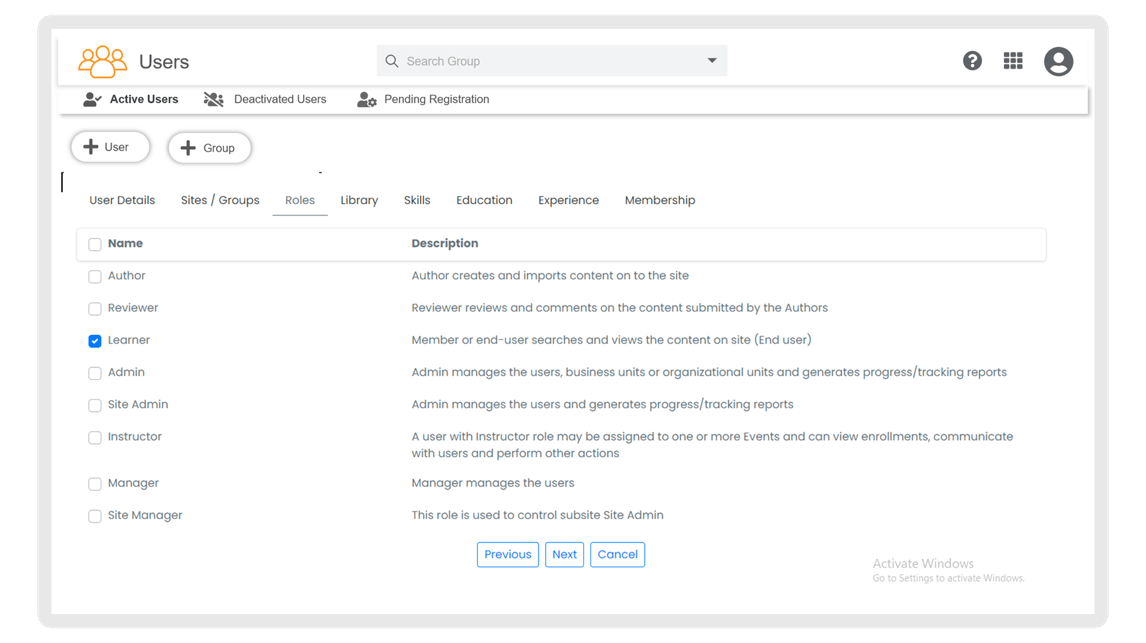This screenshot has width=1146, height=643.
Task: Open the apps grid menu icon
Action: point(1013,61)
